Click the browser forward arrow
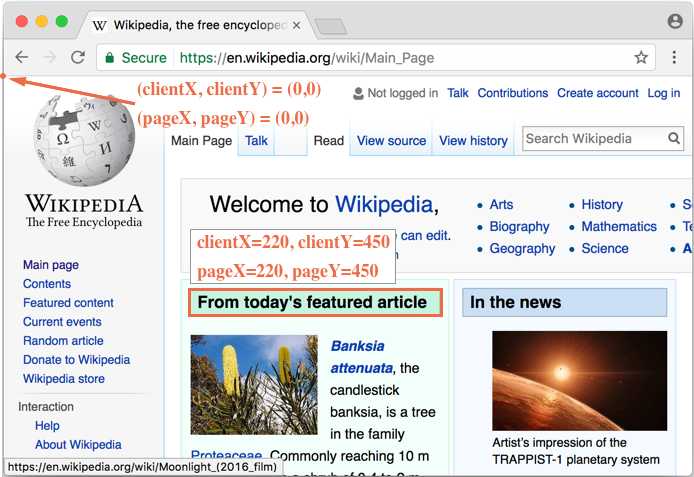The width and height of the screenshot is (694, 477). point(50,57)
